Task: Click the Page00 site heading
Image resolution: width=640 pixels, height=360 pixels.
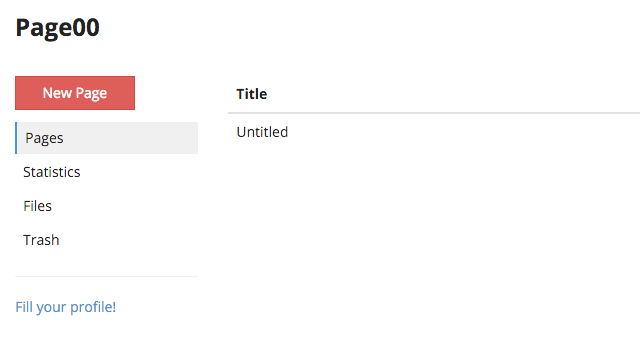Action: coord(58,28)
